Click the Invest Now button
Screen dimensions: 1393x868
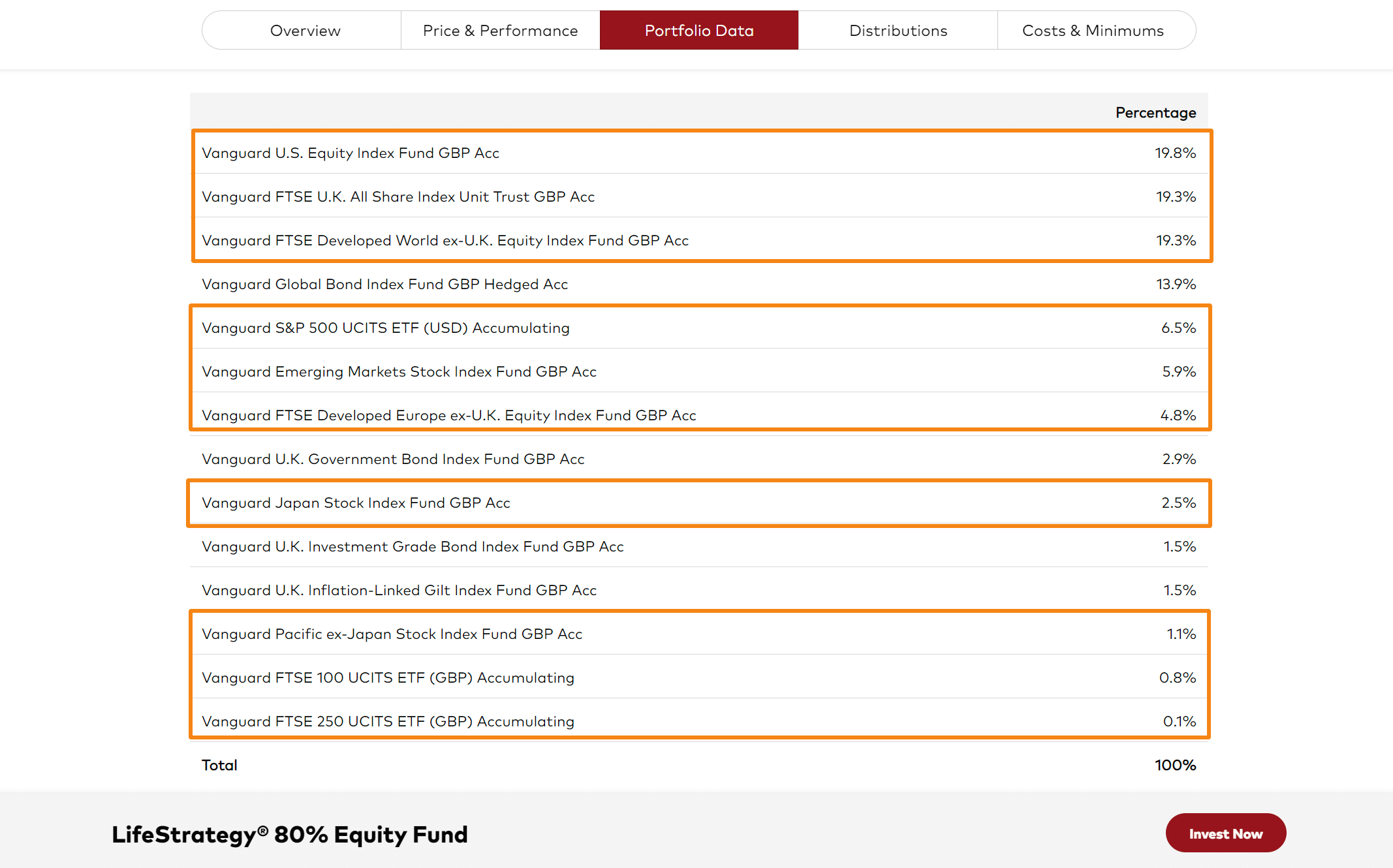pyautogui.click(x=1225, y=833)
